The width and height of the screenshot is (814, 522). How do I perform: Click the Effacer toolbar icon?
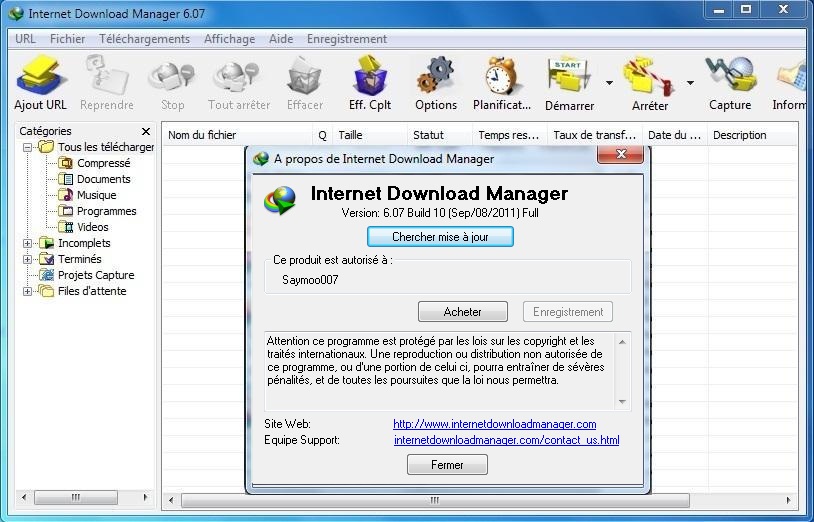tap(305, 76)
